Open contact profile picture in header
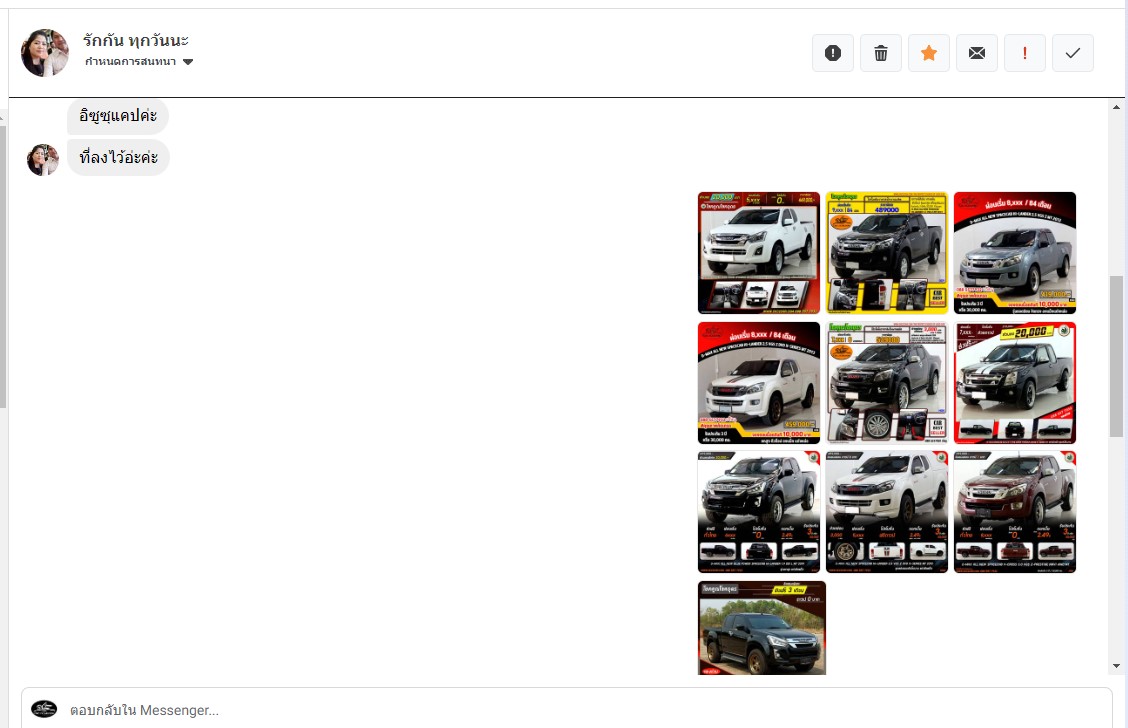The height and width of the screenshot is (728, 1128). tap(45, 53)
